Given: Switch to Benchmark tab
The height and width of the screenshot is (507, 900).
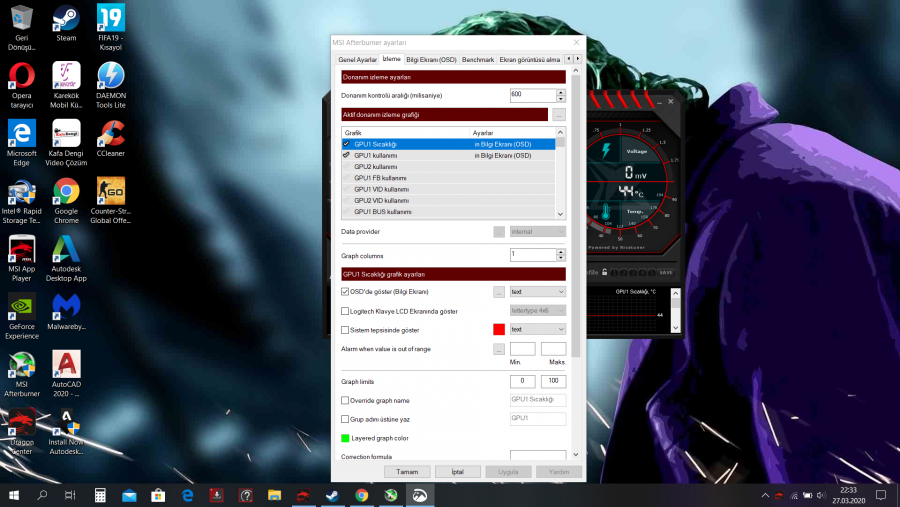Looking at the screenshot, I should tap(478, 60).
